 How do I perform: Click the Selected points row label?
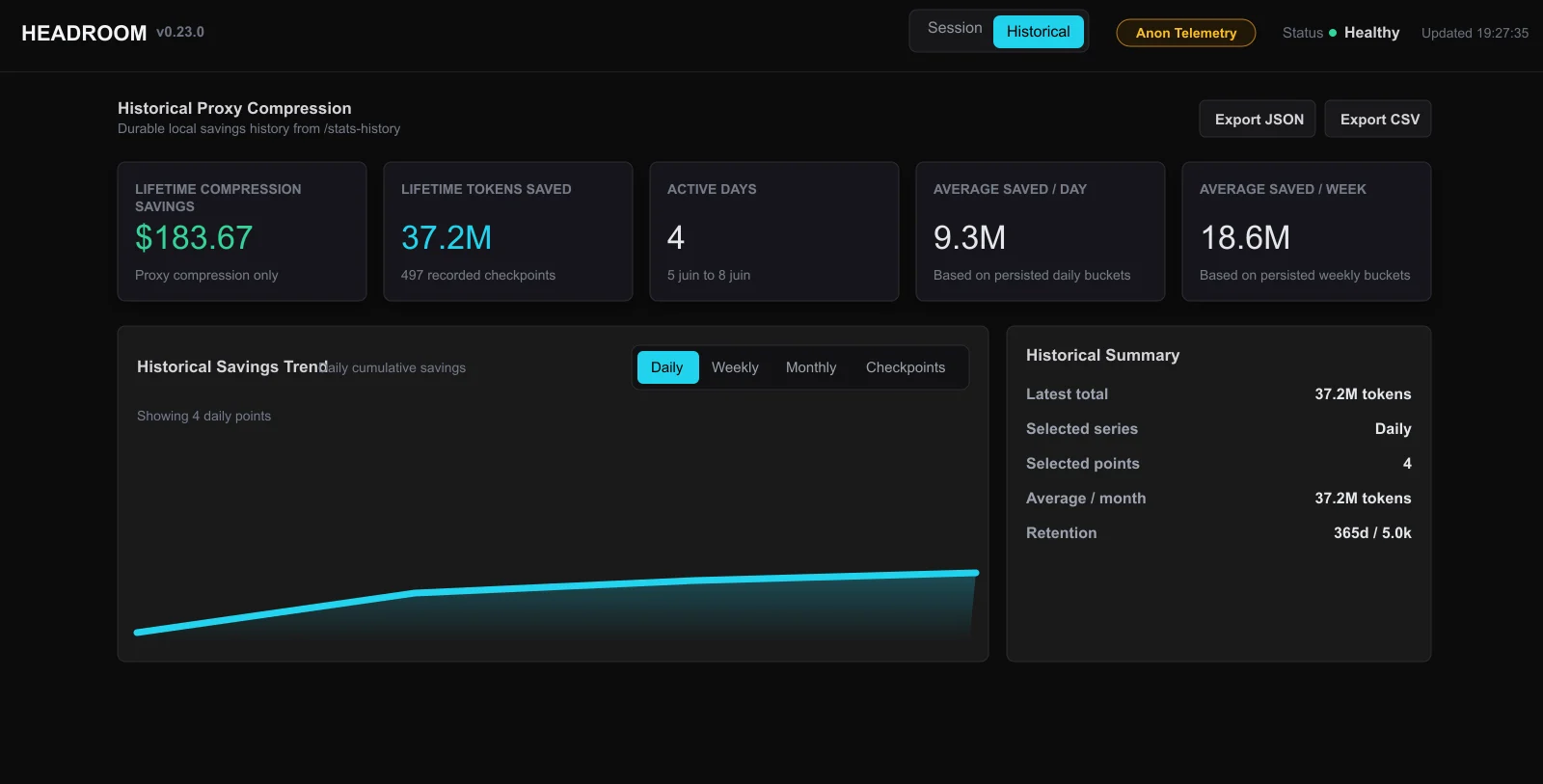coord(1082,463)
